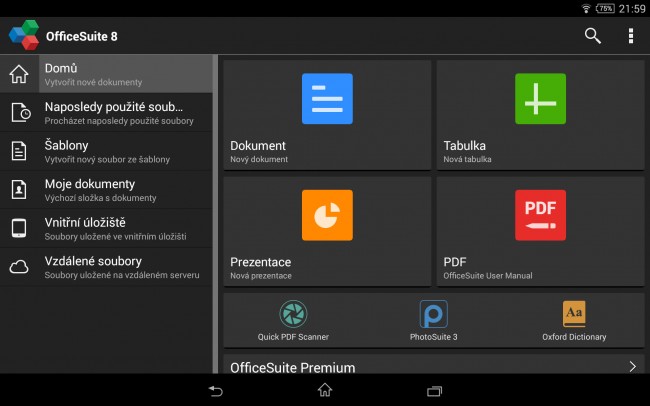Click the PDF tile title text
This screenshot has width=650, height=406.
[455, 262]
